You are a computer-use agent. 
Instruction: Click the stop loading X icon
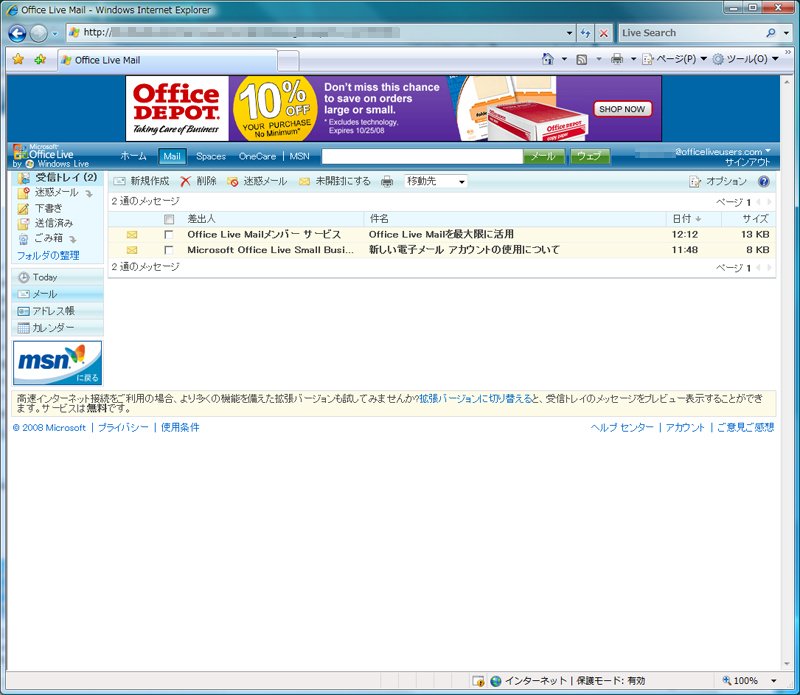604,33
